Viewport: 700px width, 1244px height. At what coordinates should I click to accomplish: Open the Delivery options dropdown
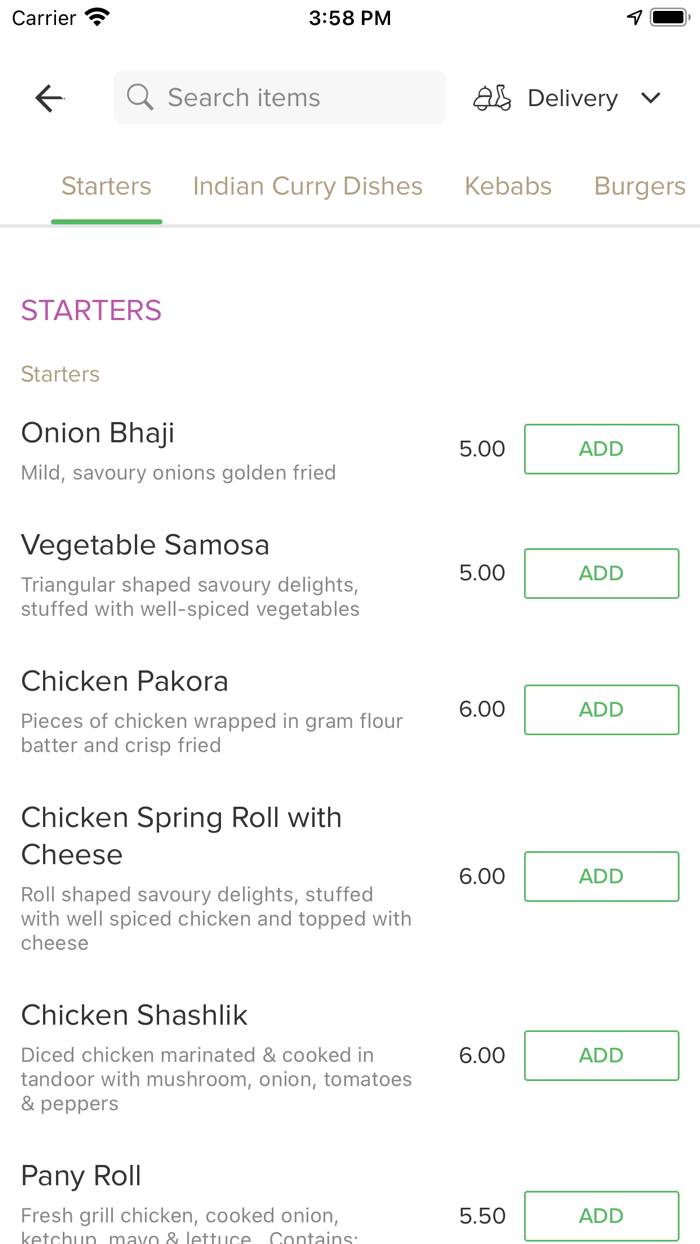(x=572, y=97)
